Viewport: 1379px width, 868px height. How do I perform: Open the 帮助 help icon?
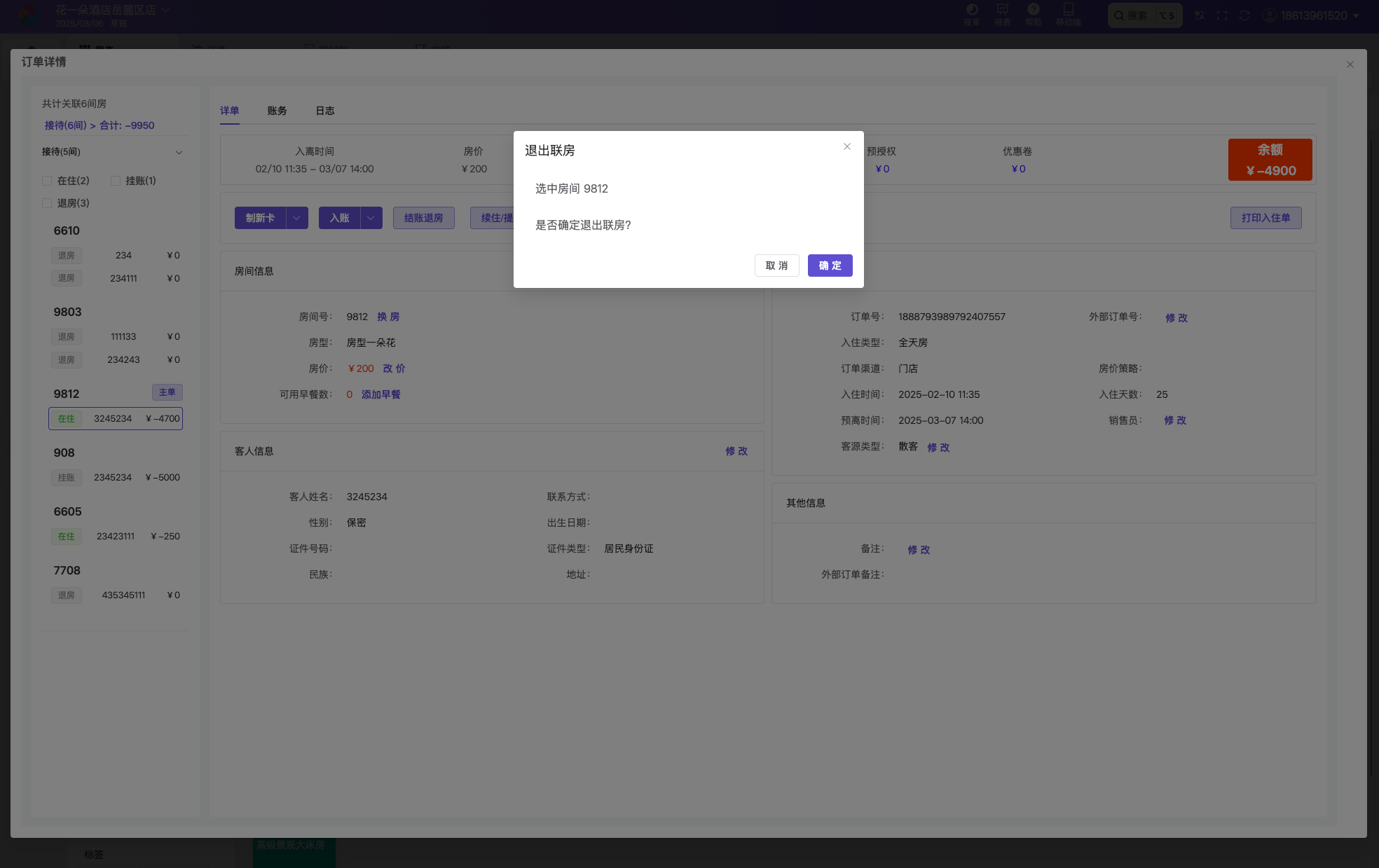pos(1034,14)
